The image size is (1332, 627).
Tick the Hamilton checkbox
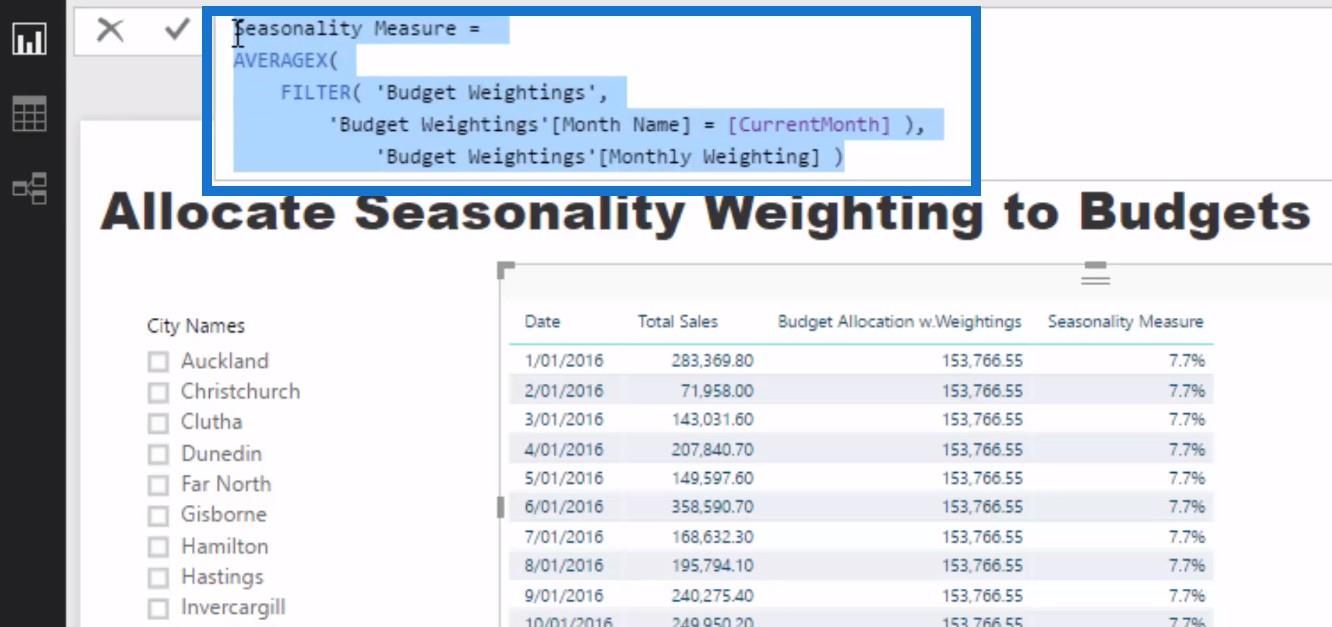158,548
